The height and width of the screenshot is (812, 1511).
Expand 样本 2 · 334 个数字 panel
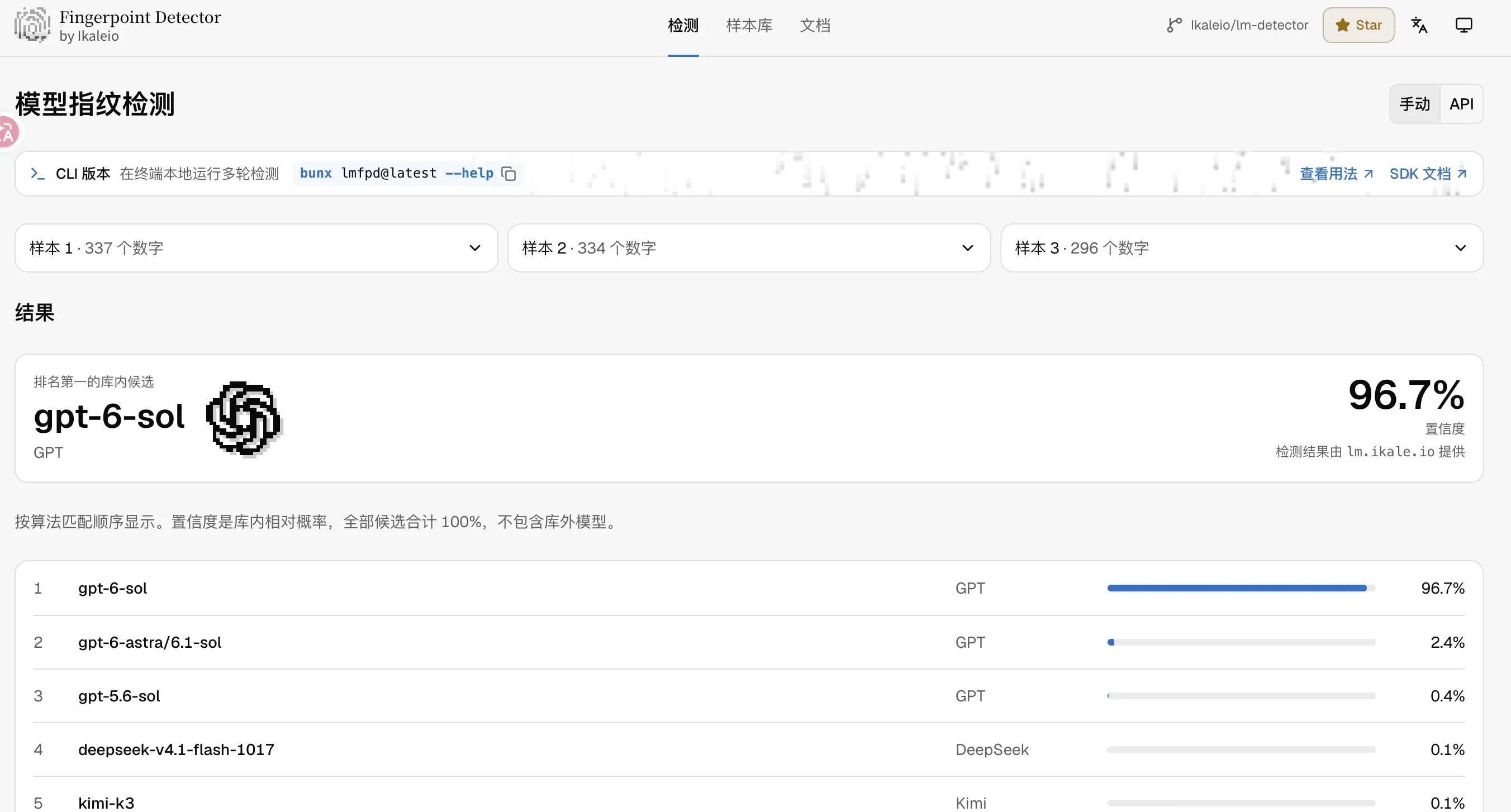pyautogui.click(x=749, y=248)
